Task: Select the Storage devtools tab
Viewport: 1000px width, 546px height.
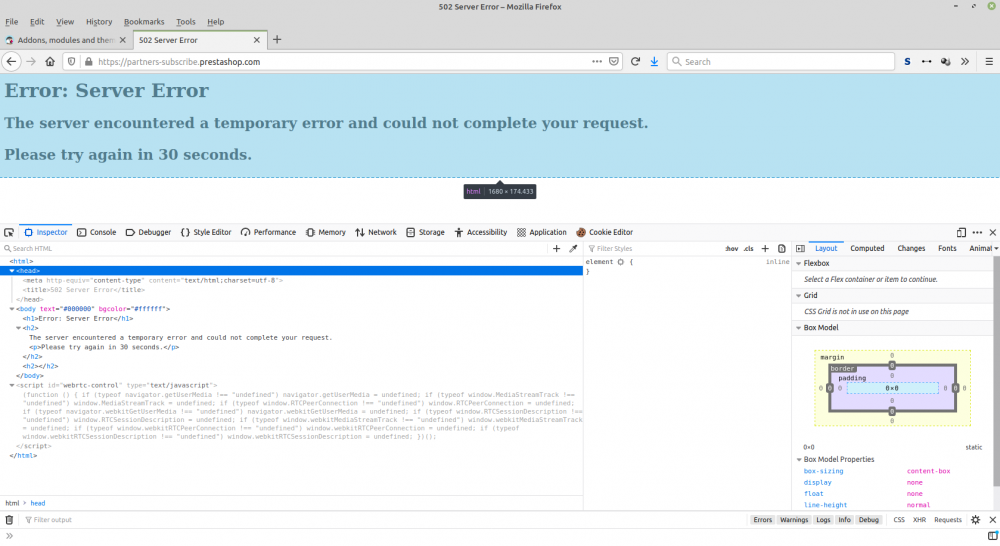Action: click(425, 232)
